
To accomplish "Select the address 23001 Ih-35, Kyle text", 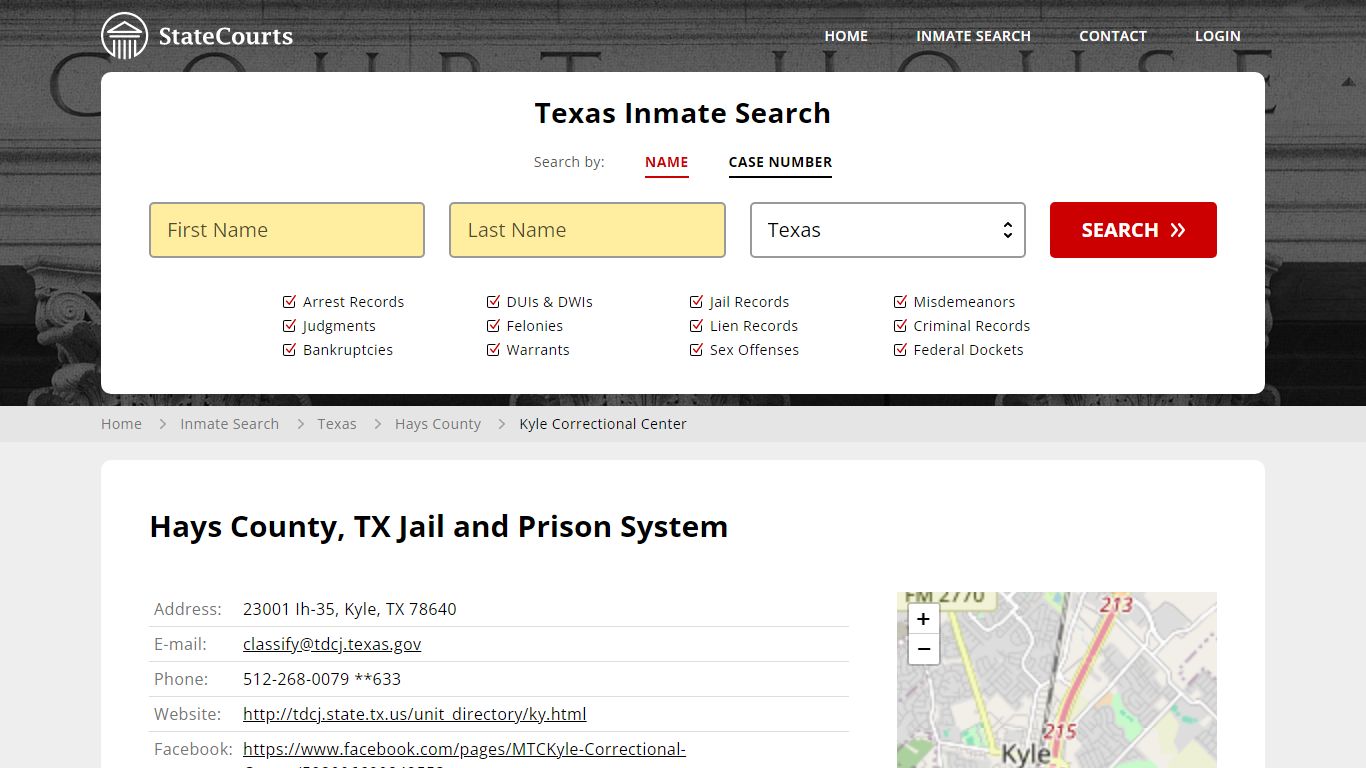I will point(350,609).
